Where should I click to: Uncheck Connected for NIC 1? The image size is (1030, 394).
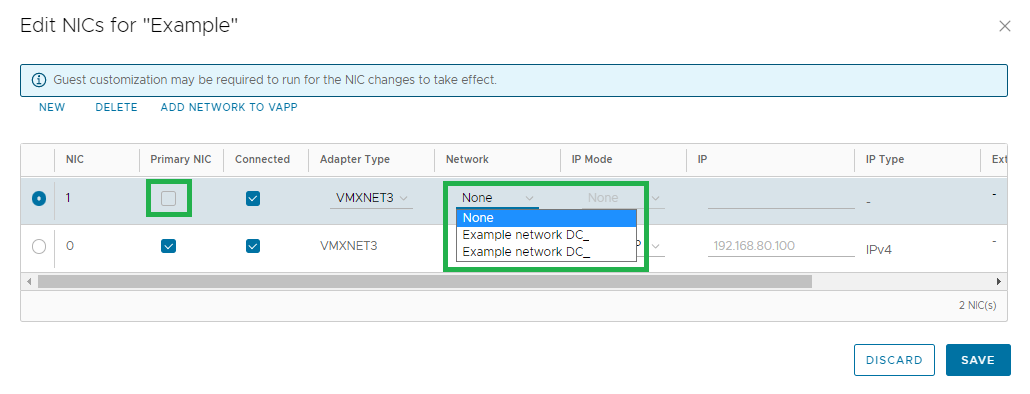253,198
